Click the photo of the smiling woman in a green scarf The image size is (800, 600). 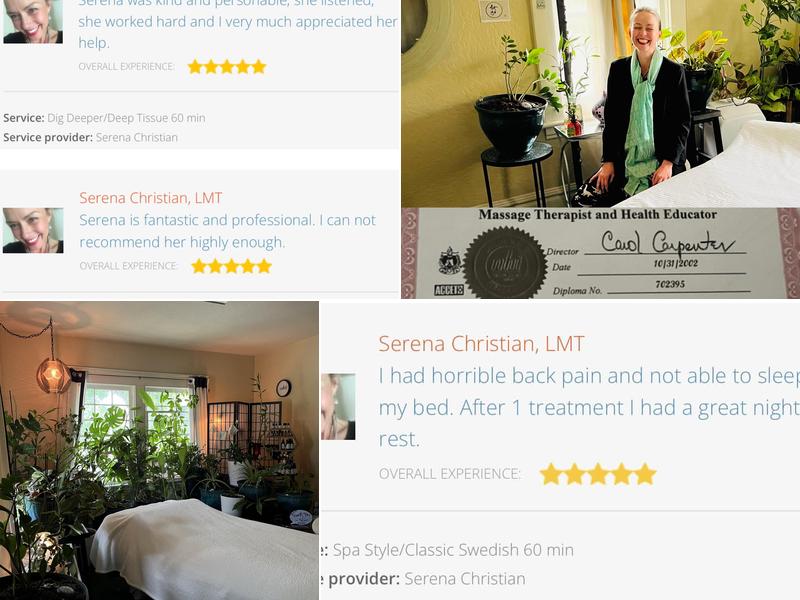click(x=601, y=104)
